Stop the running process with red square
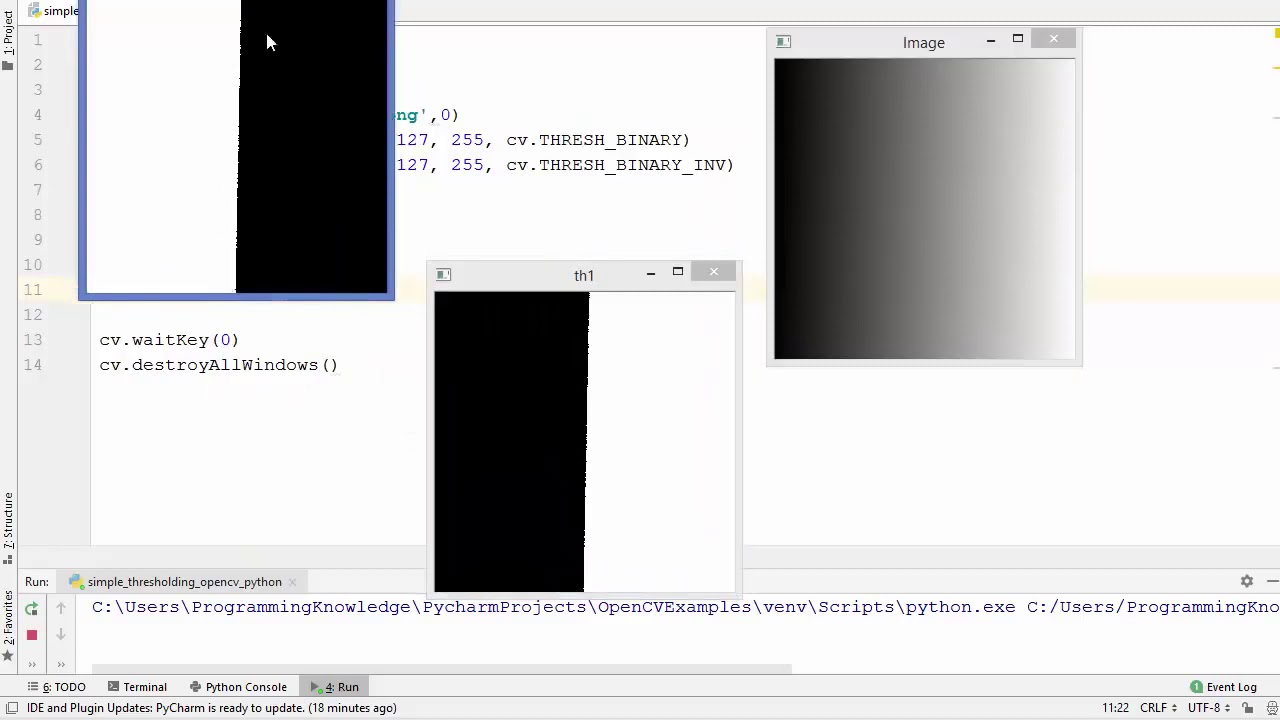Image resolution: width=1280 pixels, height=720 pixels. [x=31, y=635]
